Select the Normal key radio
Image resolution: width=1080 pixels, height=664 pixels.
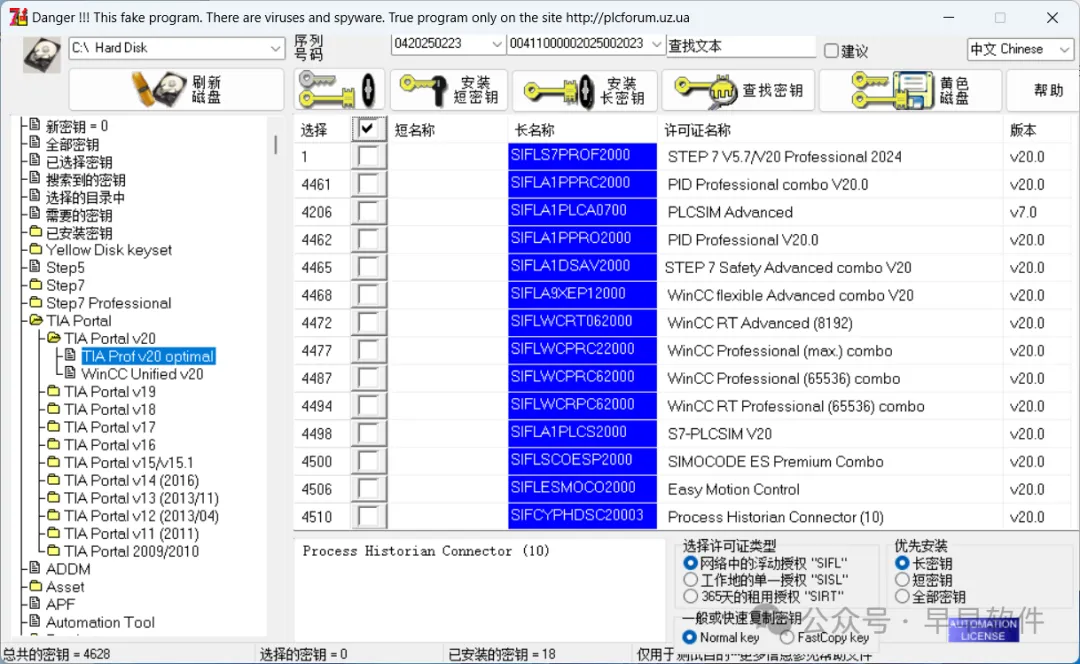[689, 637]
